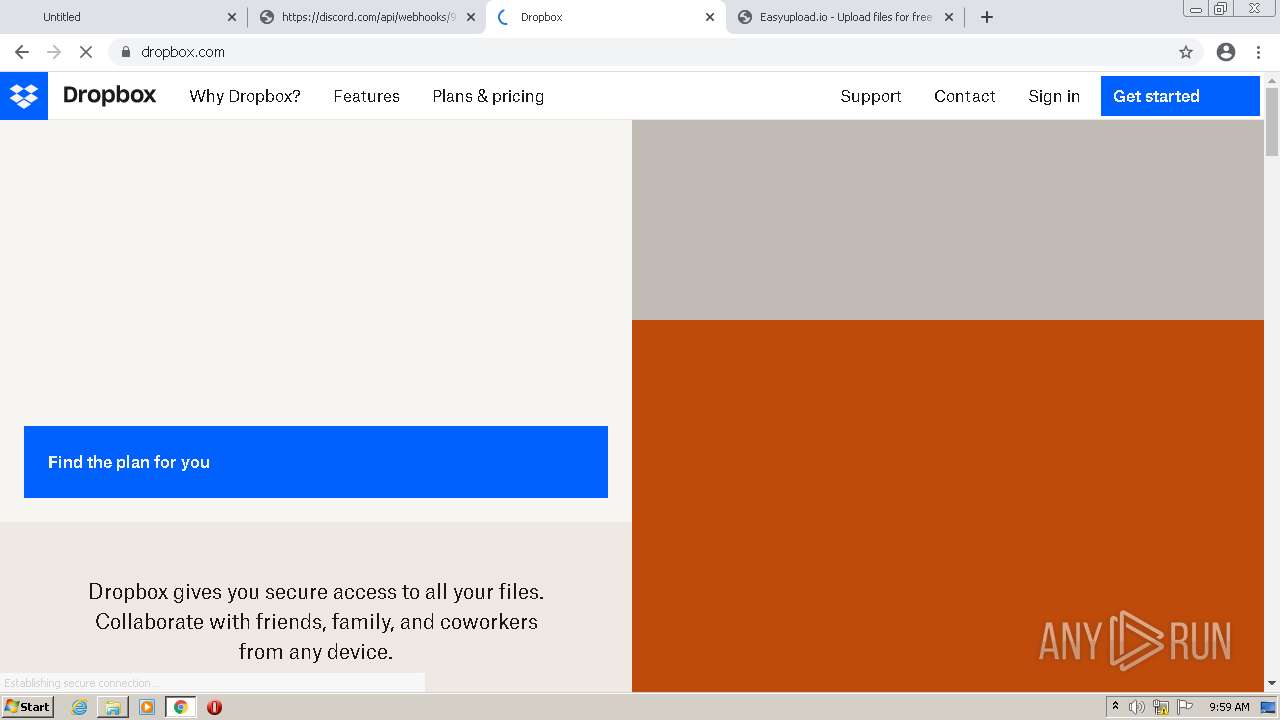This screenshot has height=720, width=1280.
Task: Click Sign in link
Action: point(1054,96)
